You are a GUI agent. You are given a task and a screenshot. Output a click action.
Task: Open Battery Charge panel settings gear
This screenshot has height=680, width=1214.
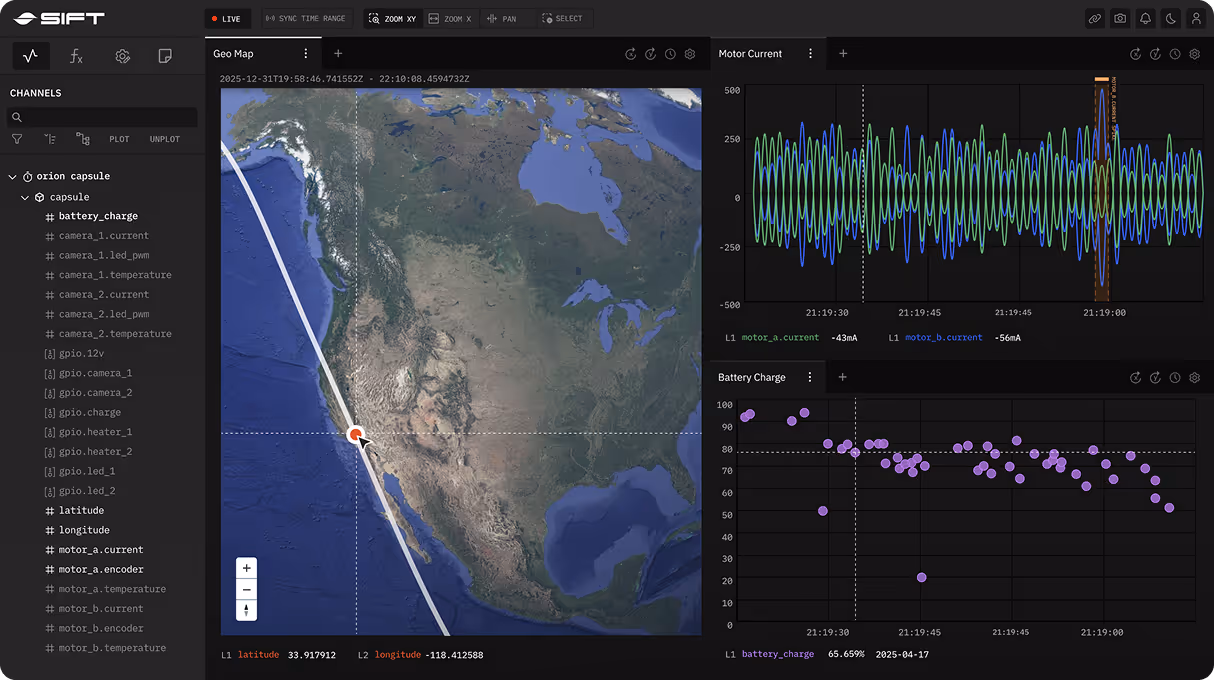coord(1194,378)
